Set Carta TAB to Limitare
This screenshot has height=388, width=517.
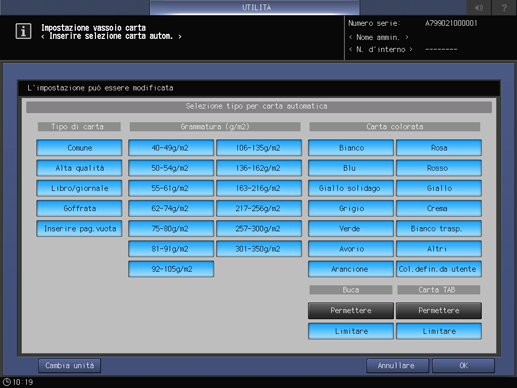pyautogui.click(x=439, y=331)
